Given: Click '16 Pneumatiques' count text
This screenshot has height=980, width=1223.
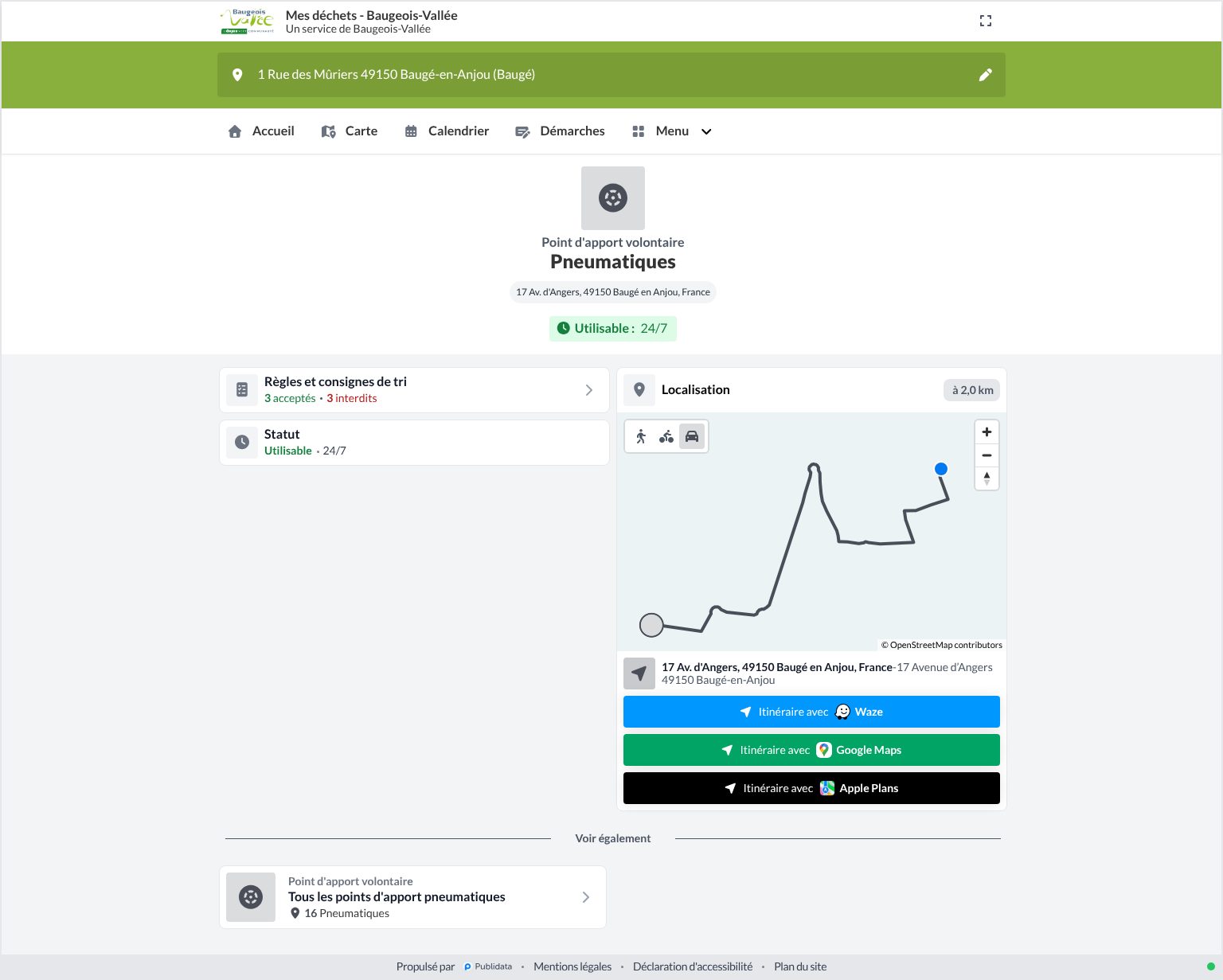Looking at the screenshot, I should (347, 913).
